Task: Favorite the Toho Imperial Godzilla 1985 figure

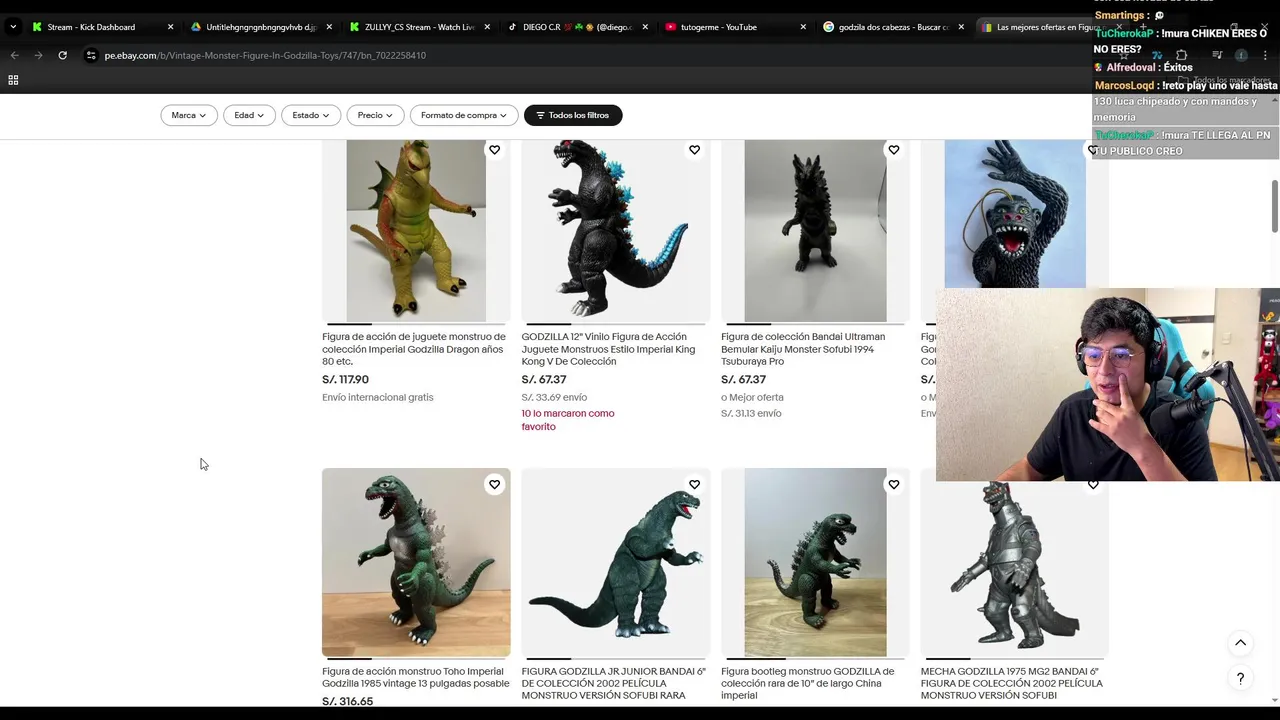Action: click(494, 484)
